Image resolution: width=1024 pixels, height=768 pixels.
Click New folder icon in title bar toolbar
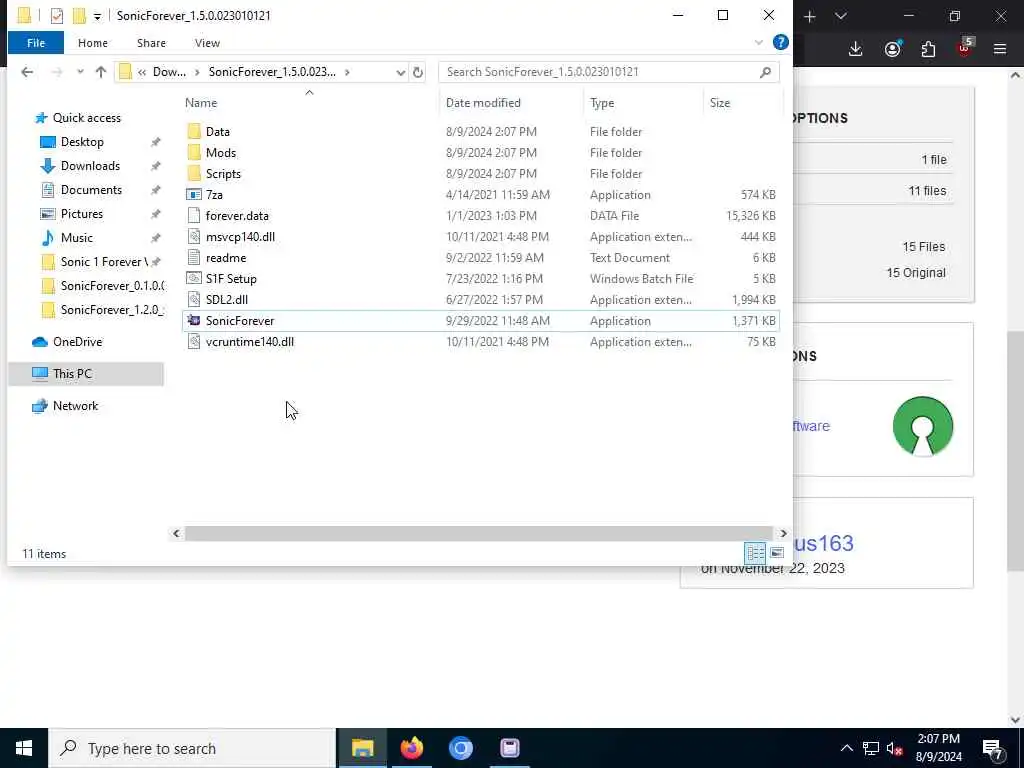(x=79, y=16)
